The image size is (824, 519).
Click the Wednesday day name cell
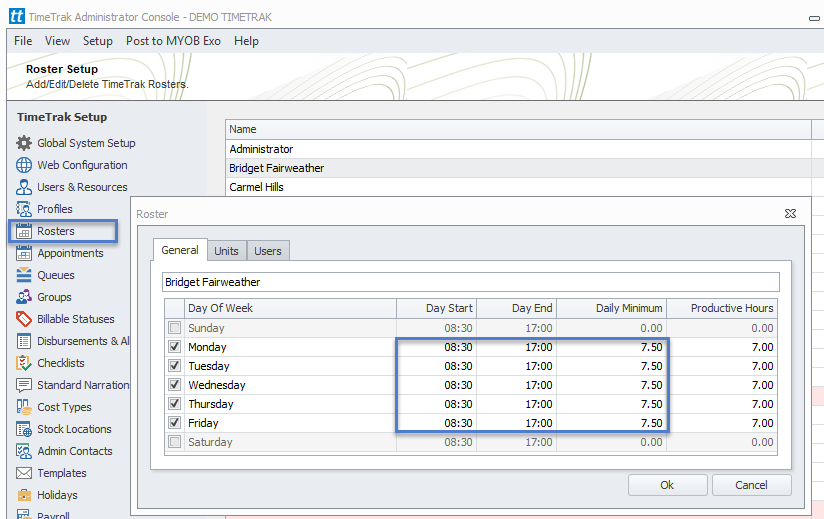290,385
